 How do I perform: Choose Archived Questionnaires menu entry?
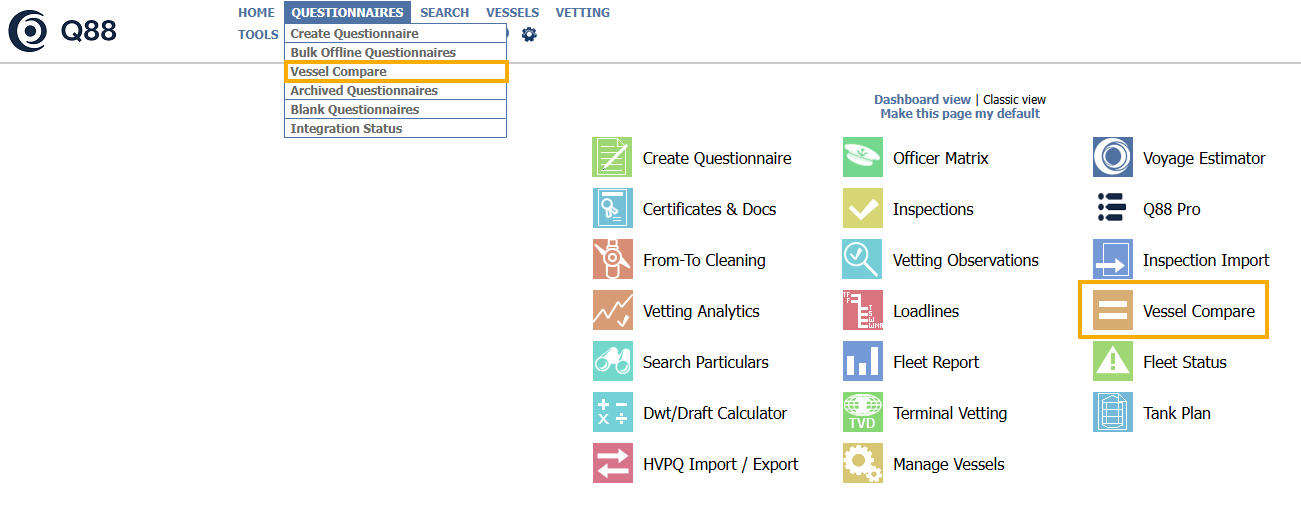(x=363, y=91)
